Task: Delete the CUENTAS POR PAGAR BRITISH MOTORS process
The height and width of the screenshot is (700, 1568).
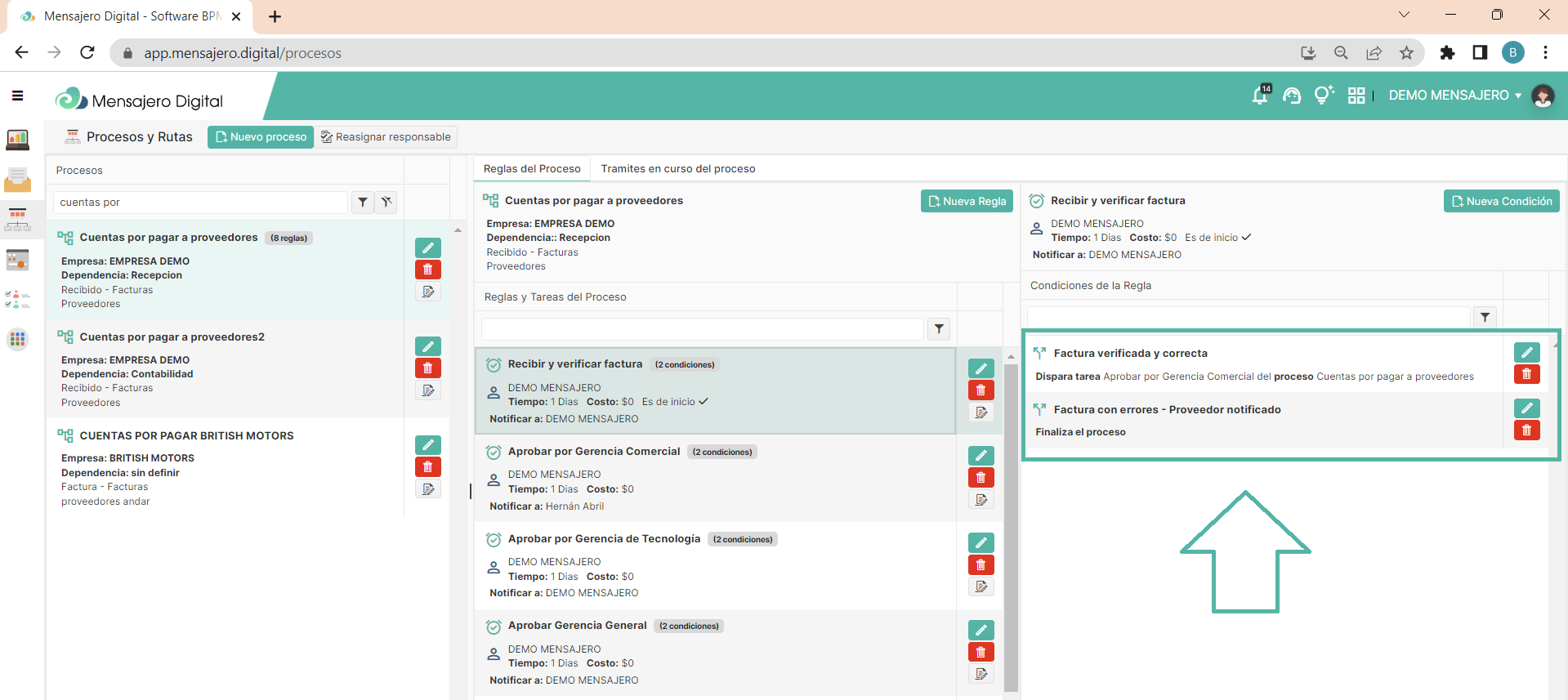Action: coord(427,466)
